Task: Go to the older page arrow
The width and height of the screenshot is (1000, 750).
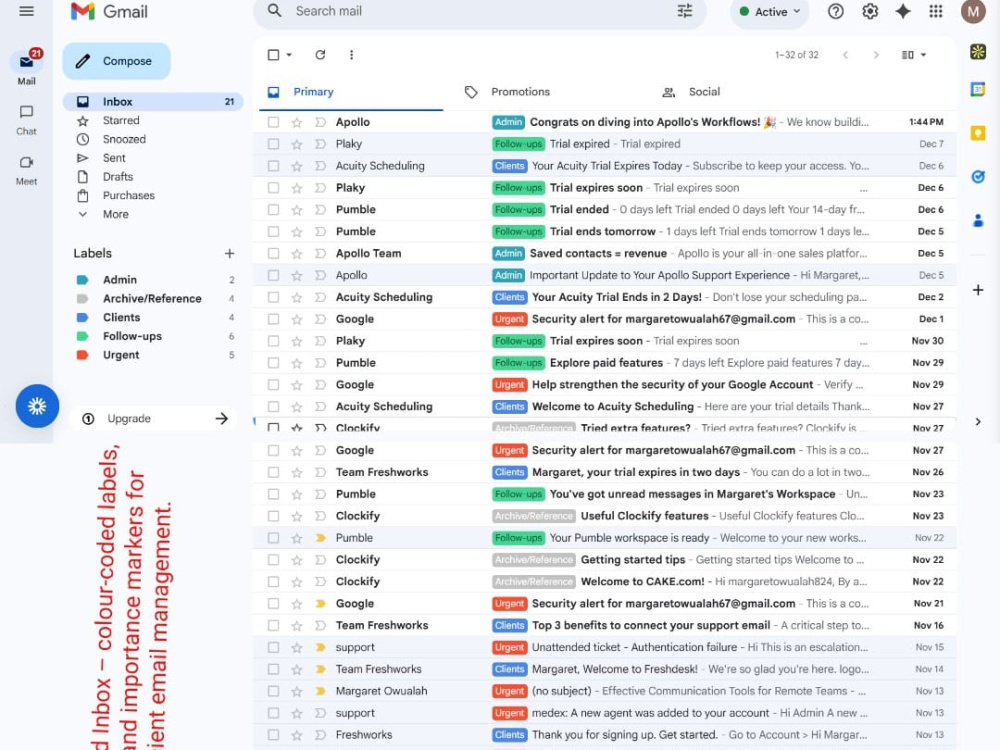Action: click(x=876, y=55)
